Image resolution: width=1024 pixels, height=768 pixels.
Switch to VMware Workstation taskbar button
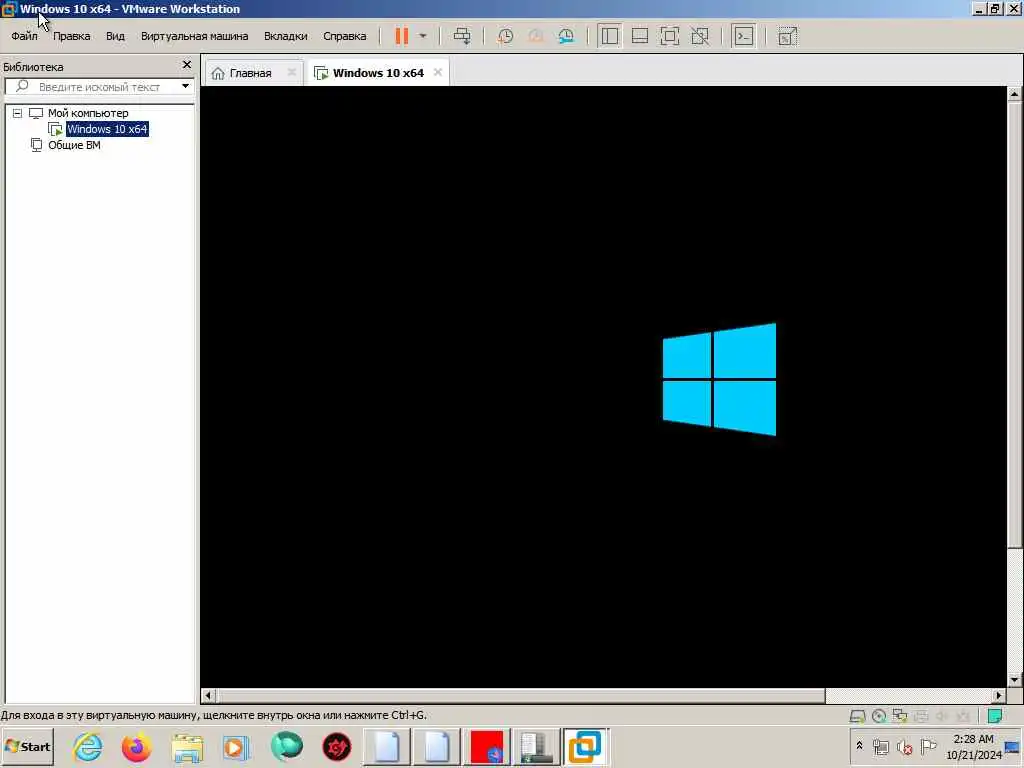click(x=584, y=746)
